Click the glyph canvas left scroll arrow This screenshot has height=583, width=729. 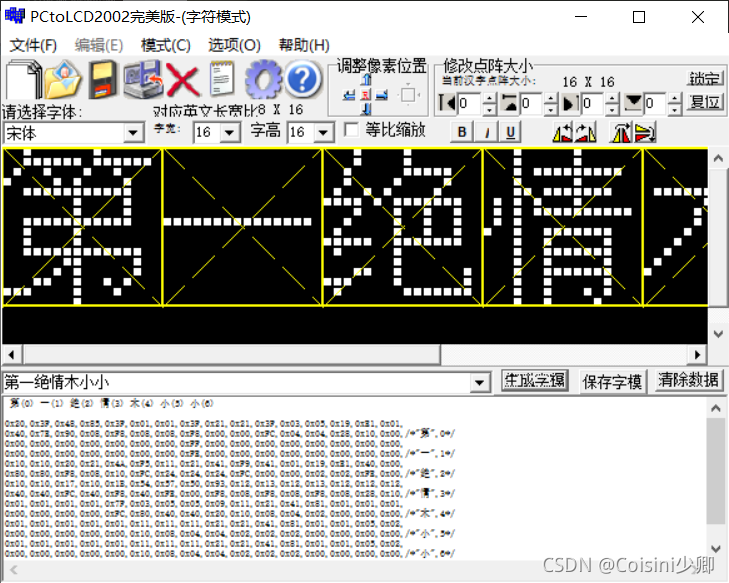12,355
